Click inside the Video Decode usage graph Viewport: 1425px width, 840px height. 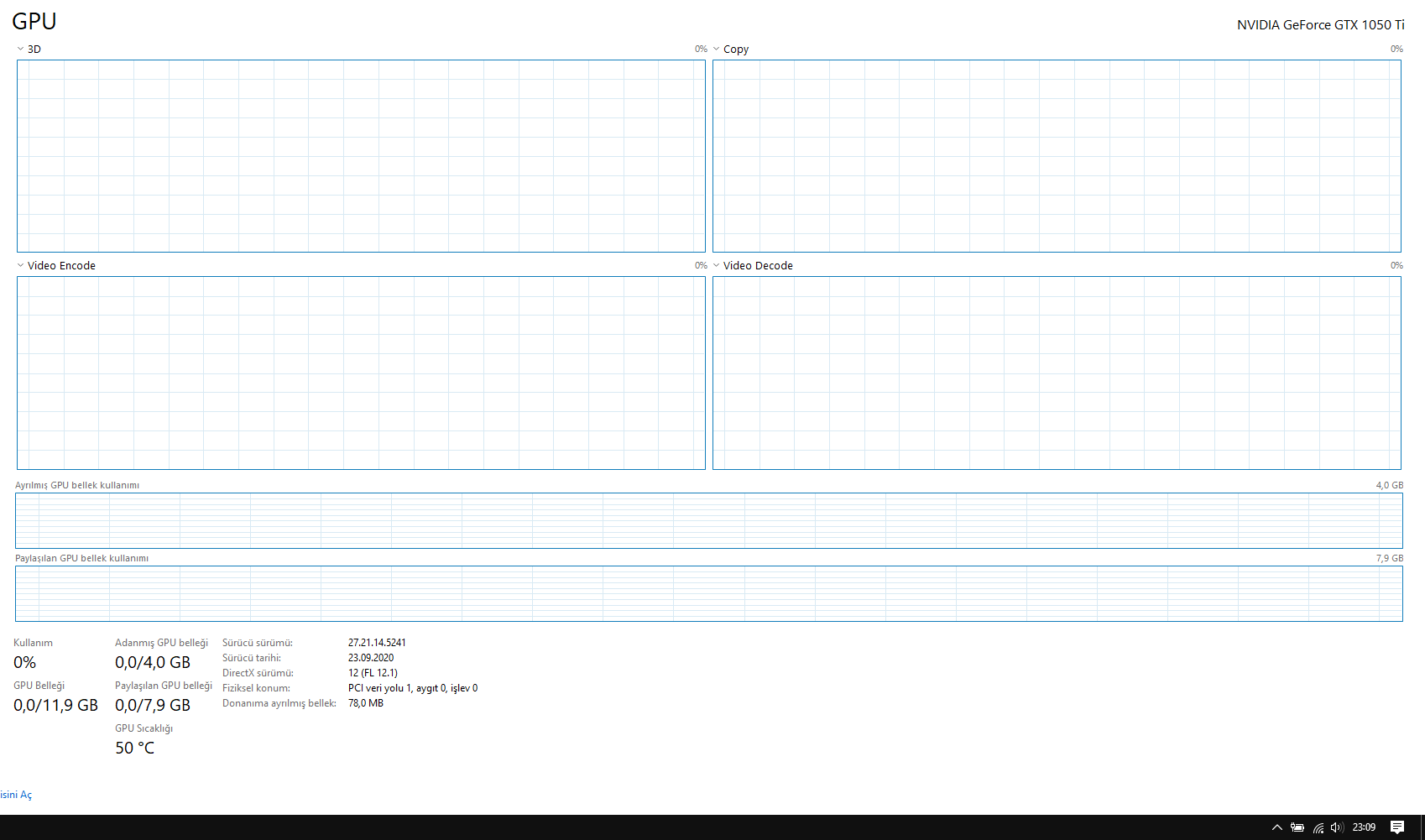[x=1057, y=373]
